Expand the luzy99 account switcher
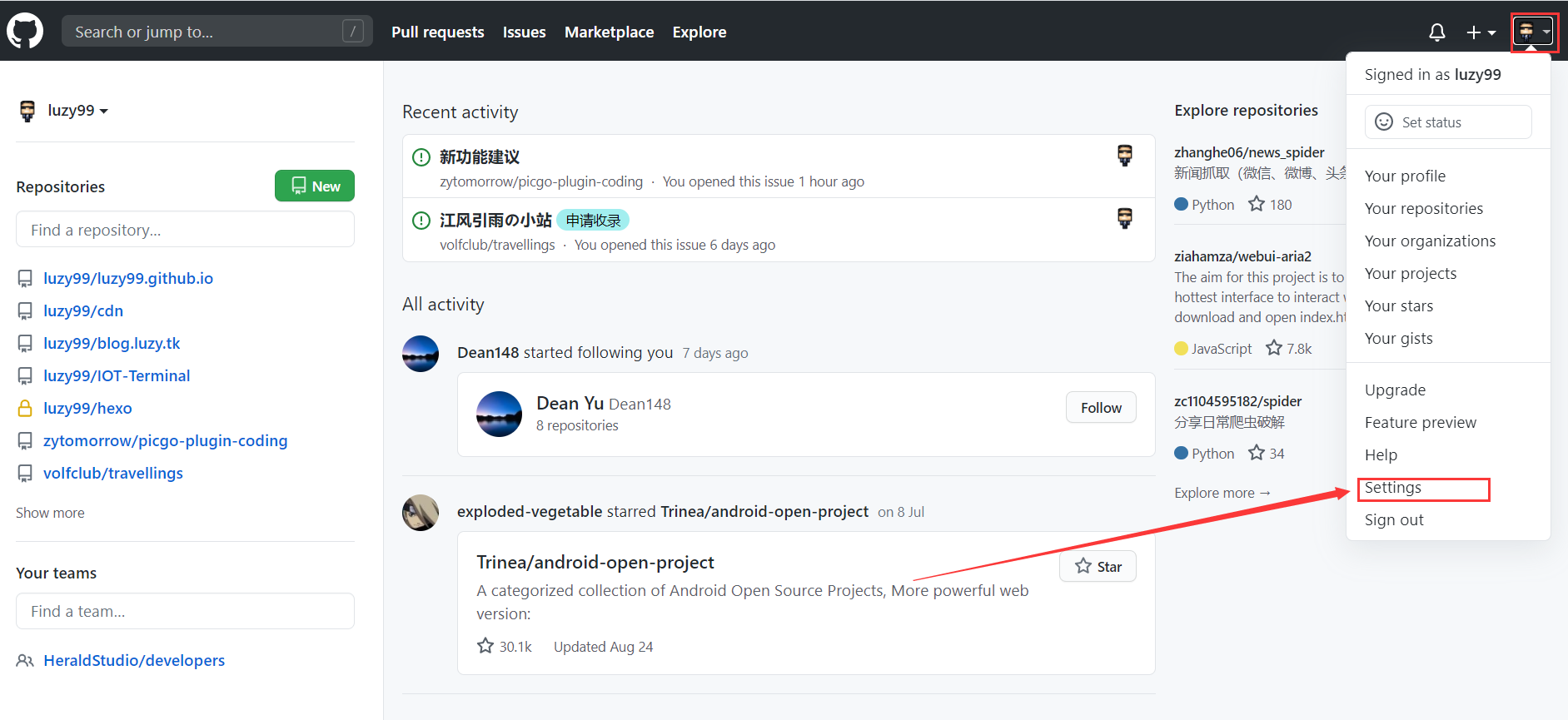This screenshot has width=1568, height=720. pyautogui.click(x=77, y=110)
